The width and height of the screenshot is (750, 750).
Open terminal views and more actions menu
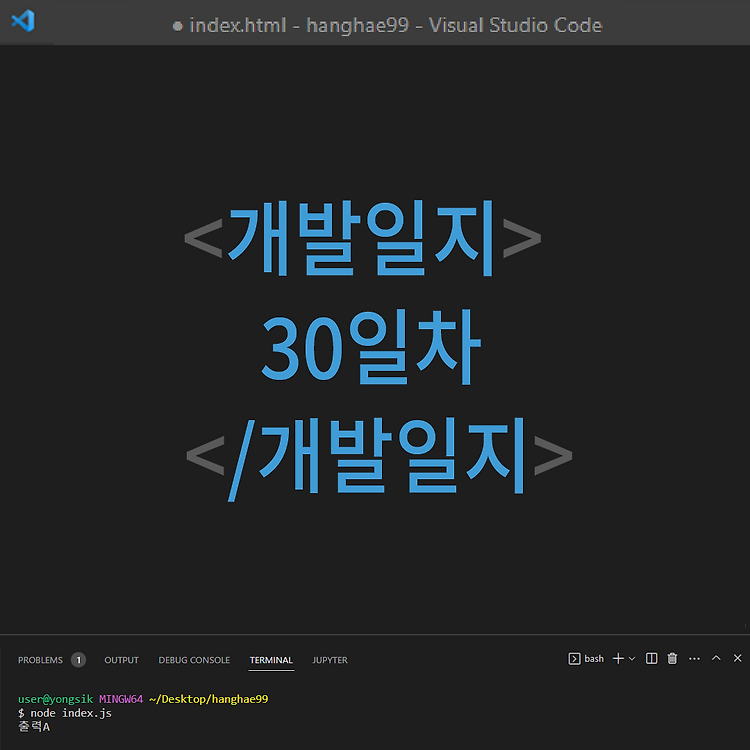(x=695, y=659)
